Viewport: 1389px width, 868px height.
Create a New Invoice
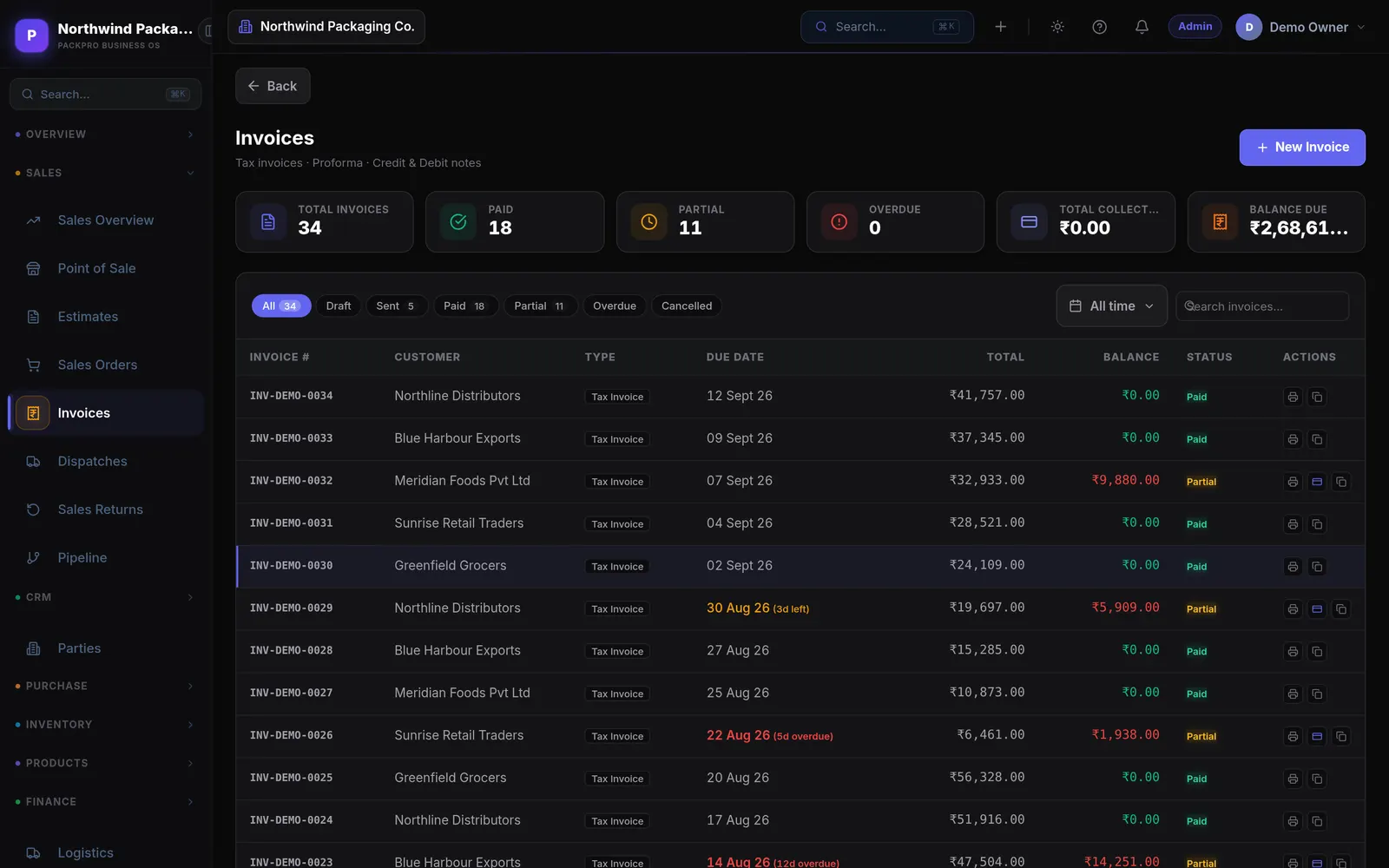coord(1302,148)
